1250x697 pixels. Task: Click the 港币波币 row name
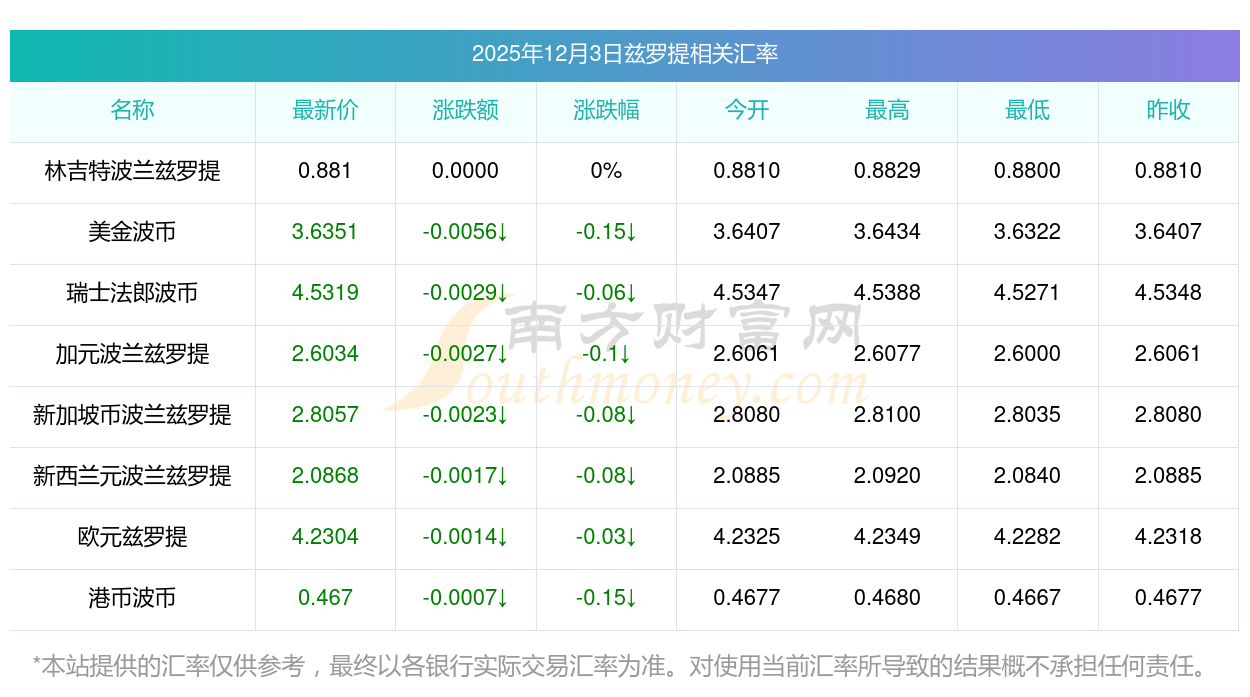(x=132, y=598)
